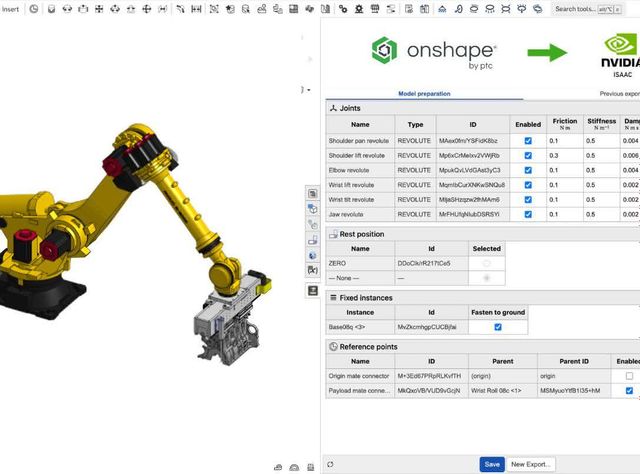Switch to the Model preparation tab

(x=424, y=93)
